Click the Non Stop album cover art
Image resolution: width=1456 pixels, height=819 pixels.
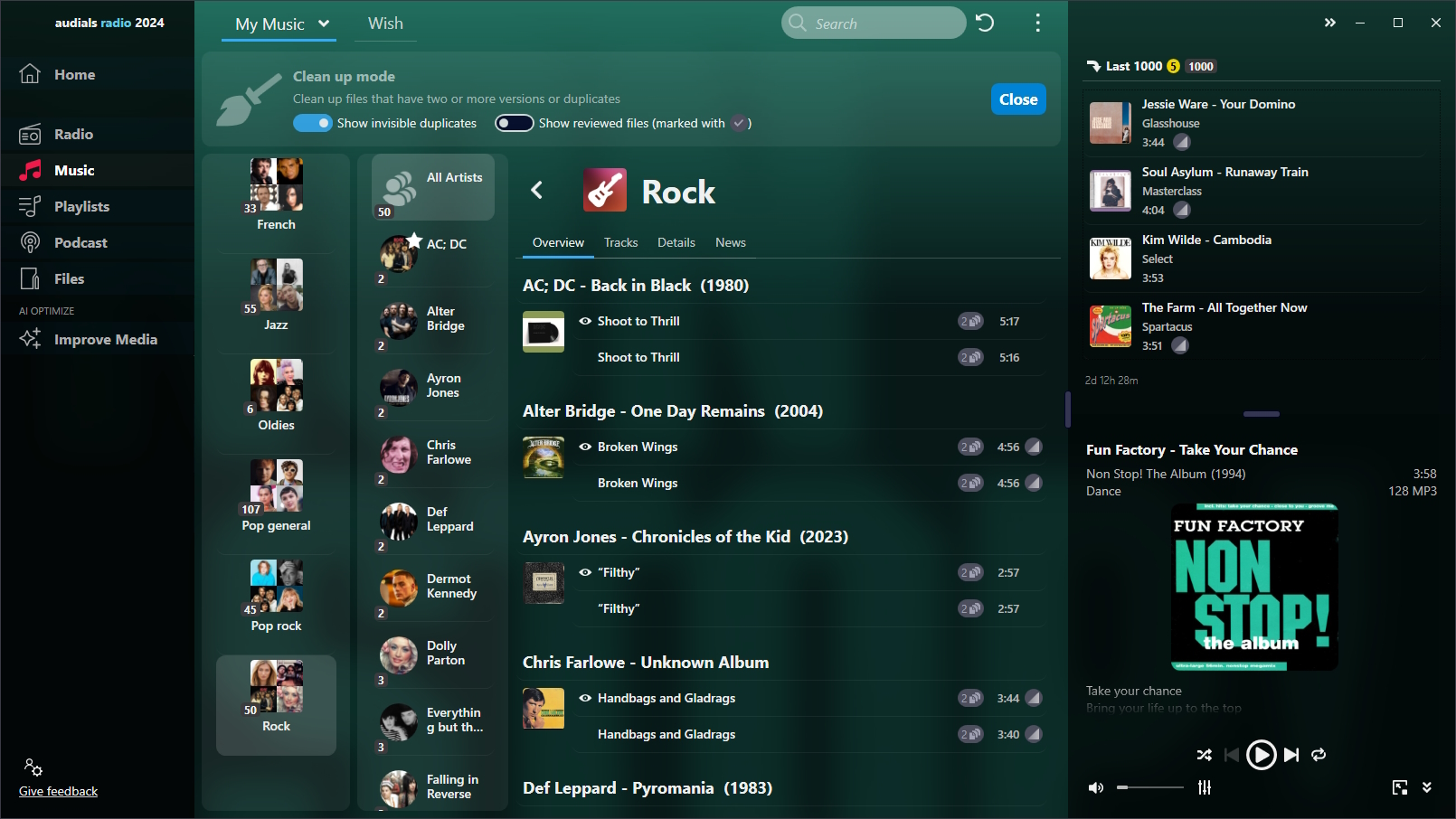point(1254,588)
